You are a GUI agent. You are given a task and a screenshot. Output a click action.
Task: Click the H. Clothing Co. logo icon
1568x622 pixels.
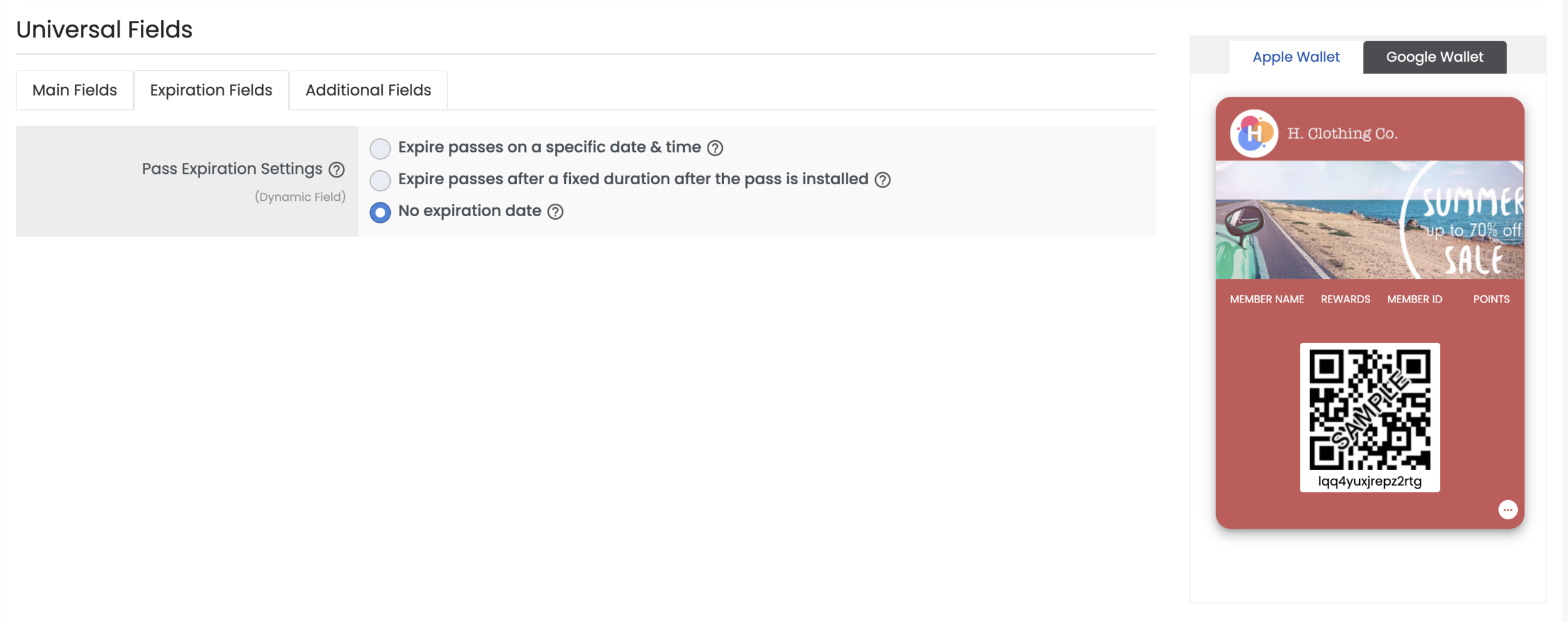[1254, 133]
